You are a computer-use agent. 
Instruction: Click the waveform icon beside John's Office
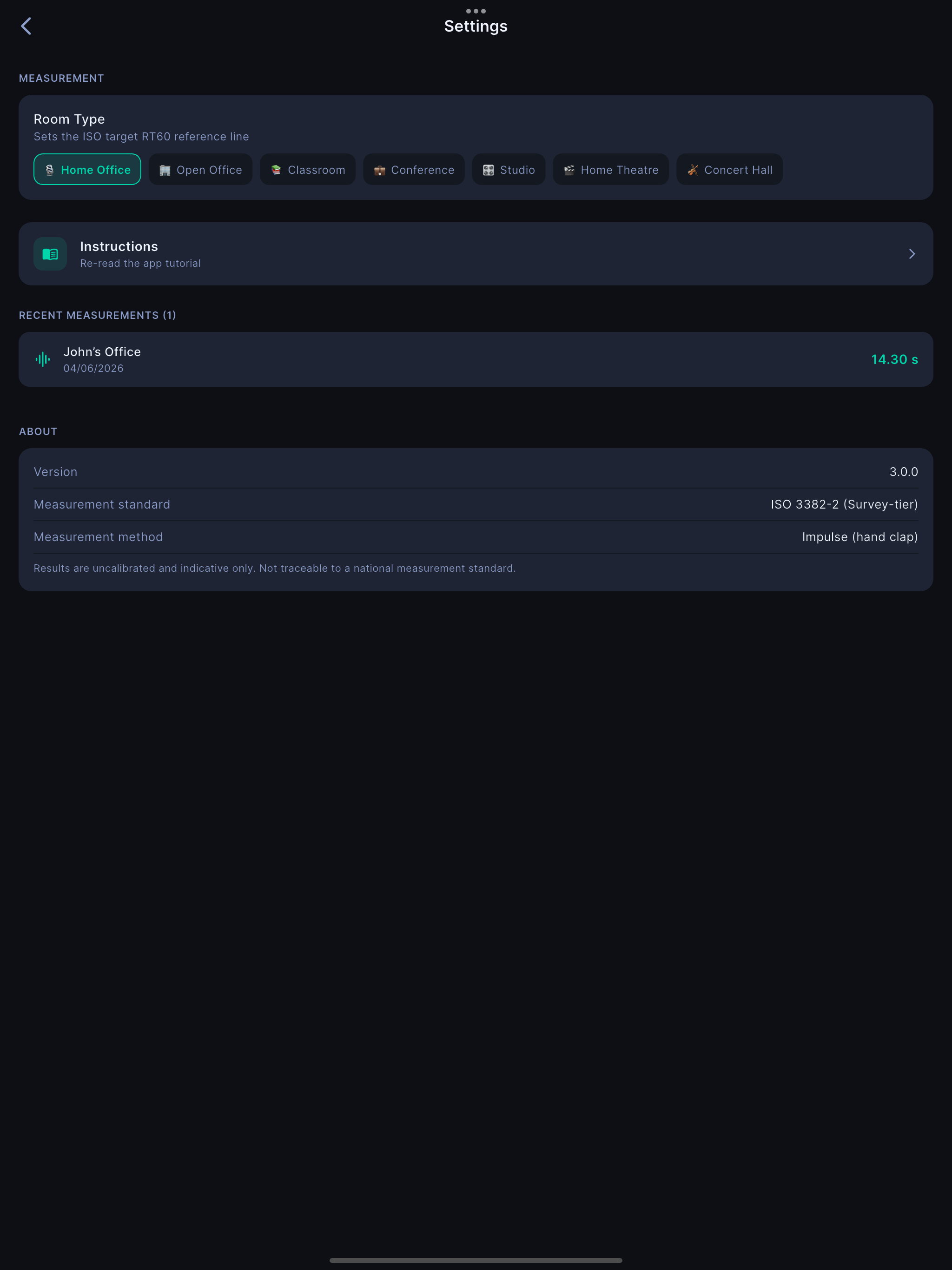(x=43, y=359)
